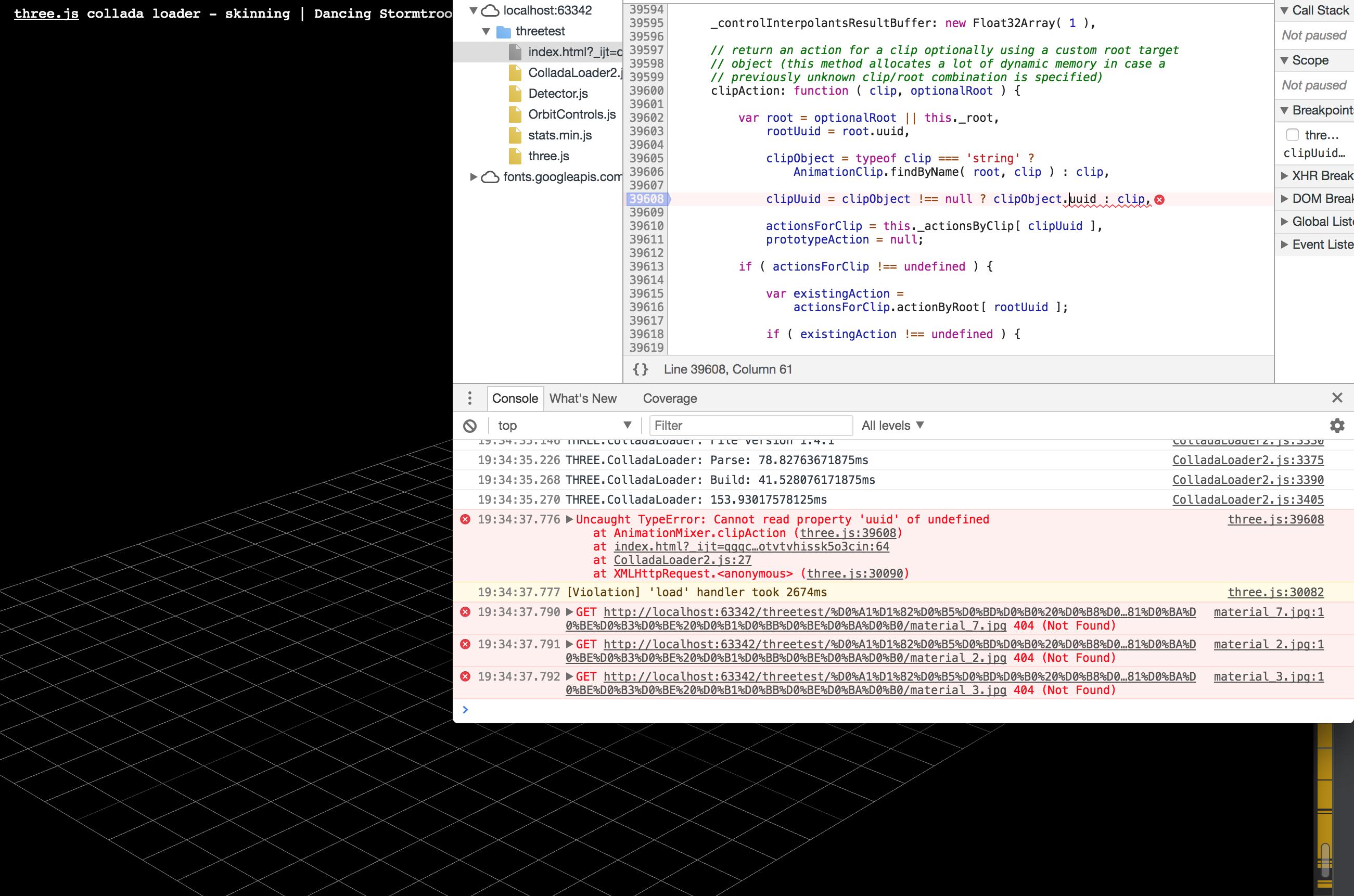Open ColladaLoader2.js in the navigator panel

[574, 72]
